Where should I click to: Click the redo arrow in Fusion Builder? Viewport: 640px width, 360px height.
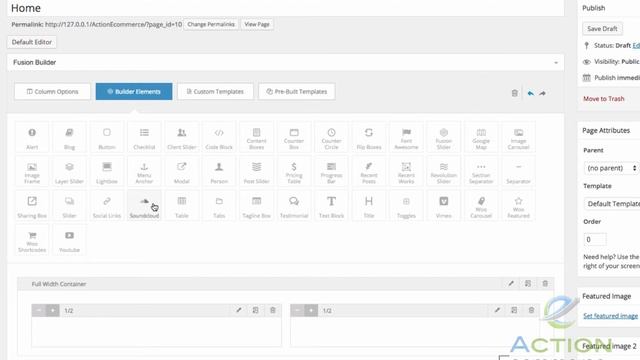pos(542,93)
